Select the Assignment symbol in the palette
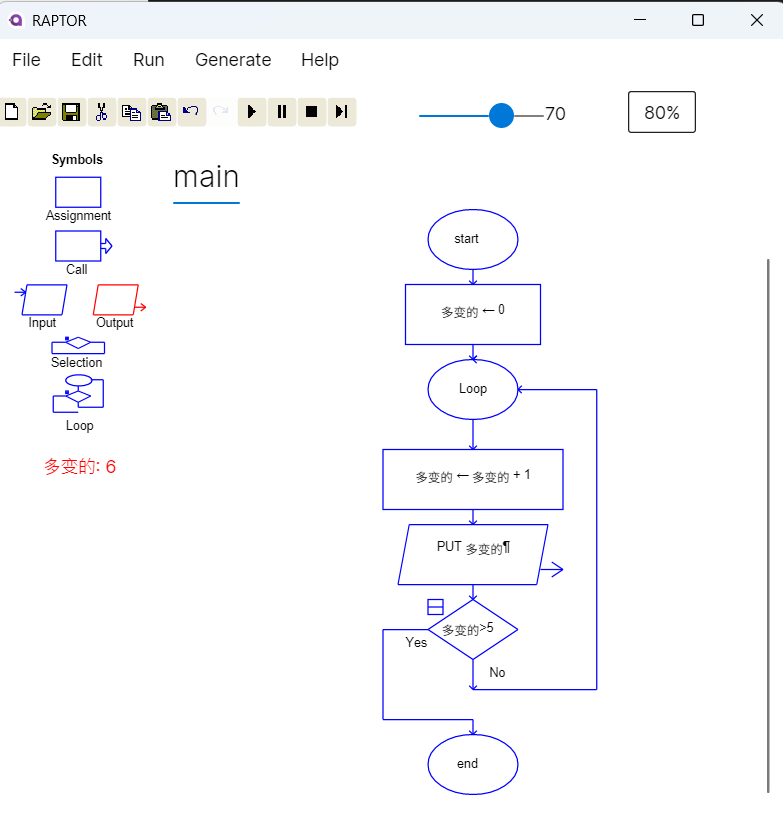783x818 pixels. click(78, 192)
